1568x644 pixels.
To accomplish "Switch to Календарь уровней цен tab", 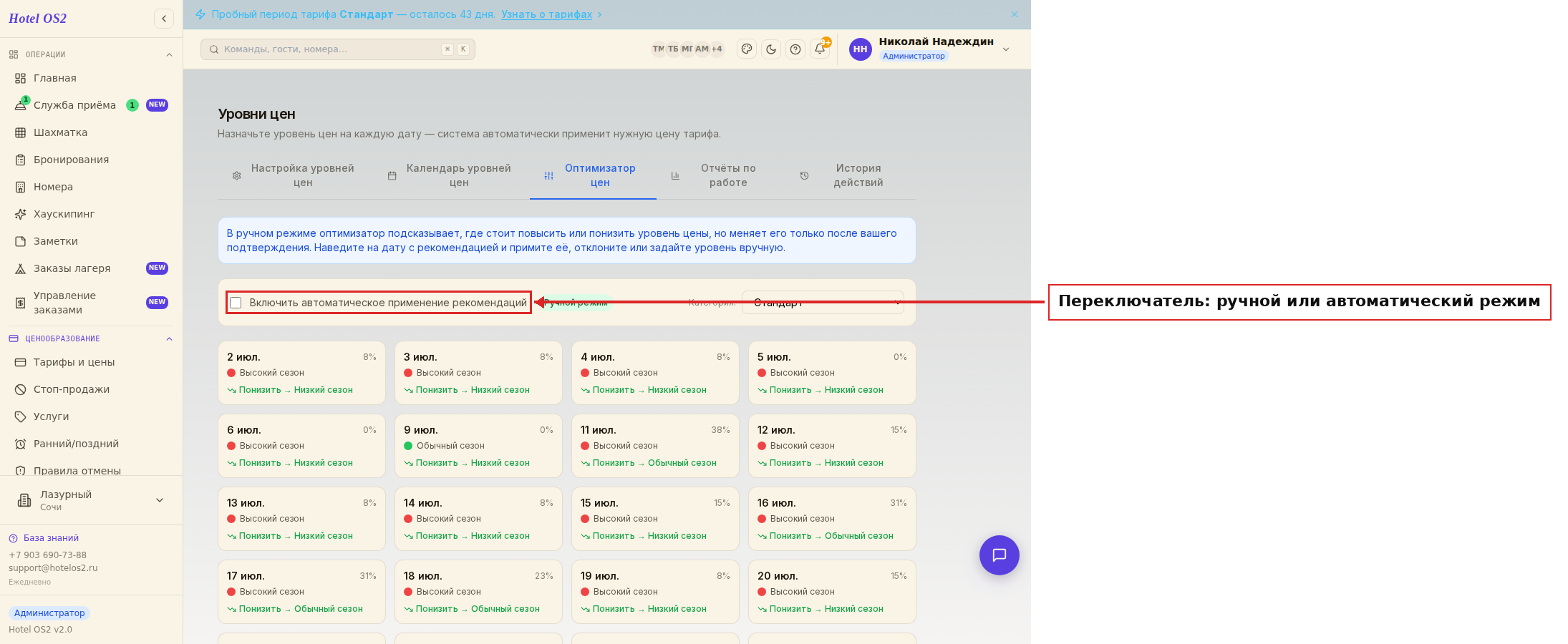I will tap(450, 175).
